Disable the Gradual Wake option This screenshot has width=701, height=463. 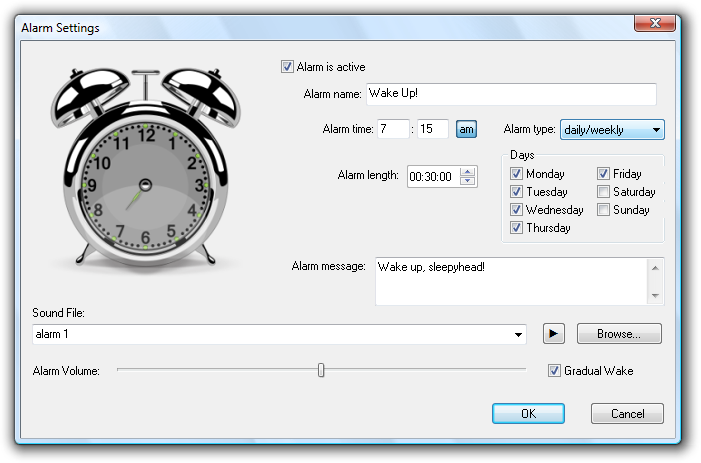coord(555,371)
